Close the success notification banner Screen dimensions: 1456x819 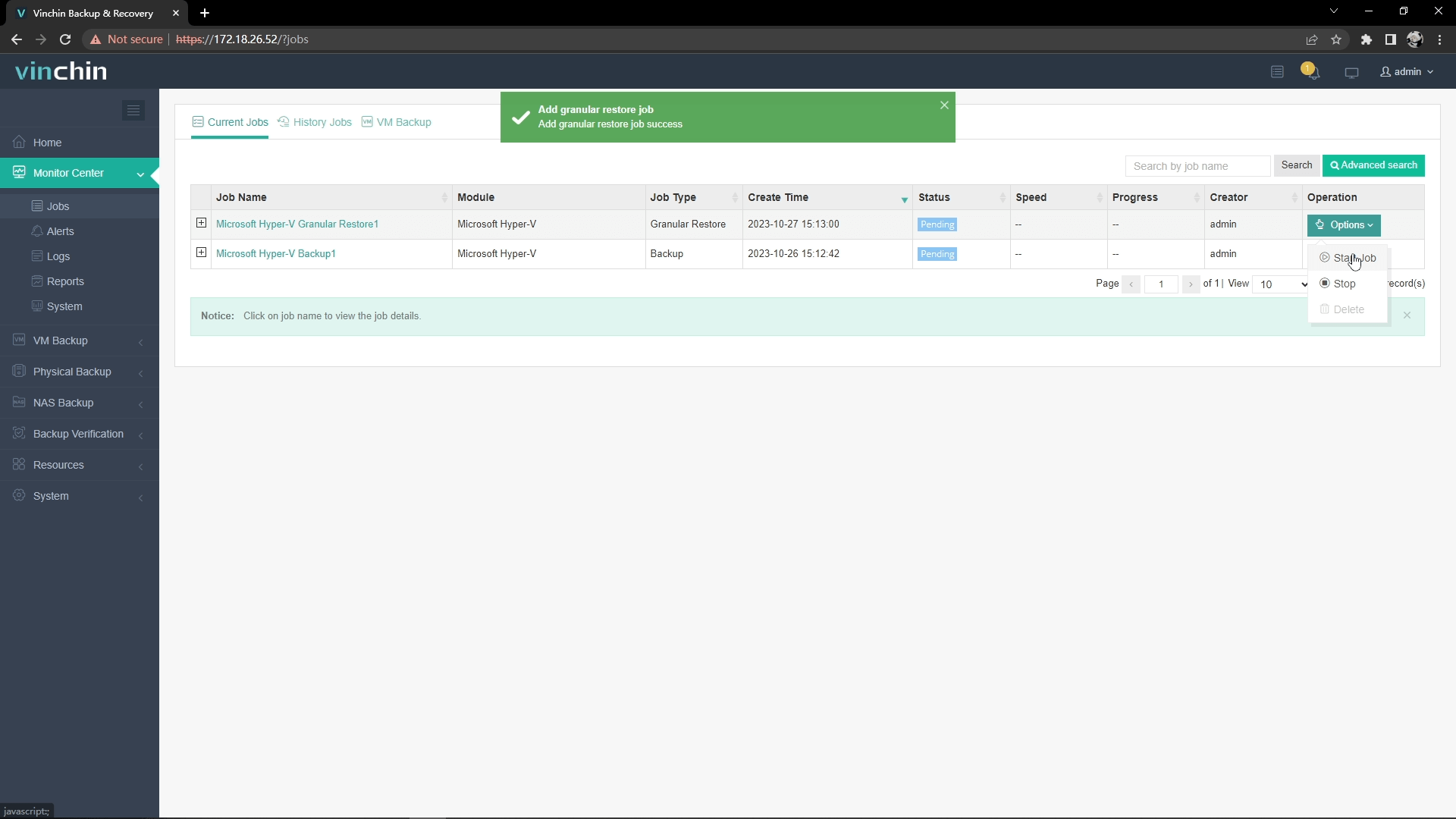(x=945, y=104)
